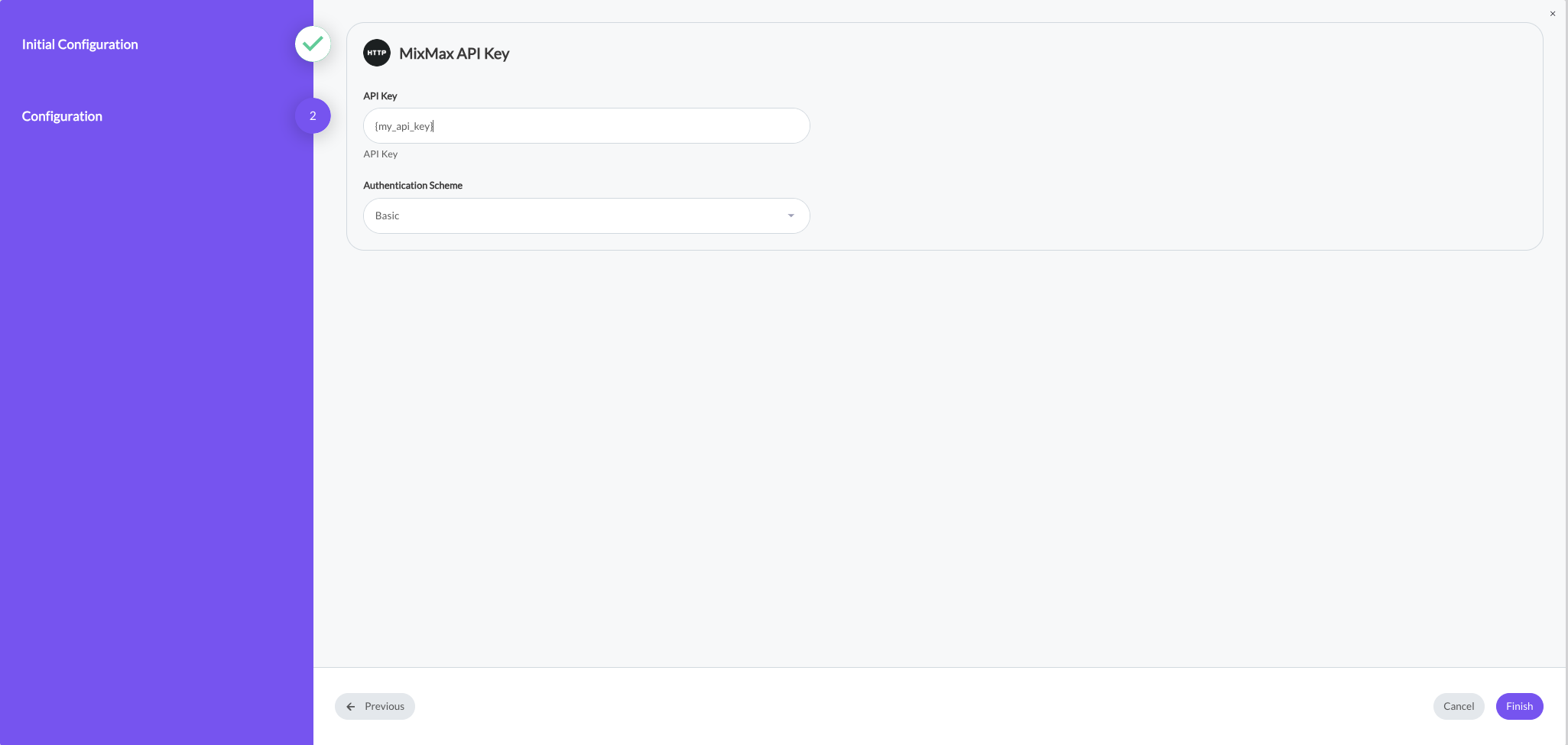Viewport: 1568px width, 745px height.
Task: Select the step 2 circle indicator
Action: pyautogui.click(x=313, y=116)
